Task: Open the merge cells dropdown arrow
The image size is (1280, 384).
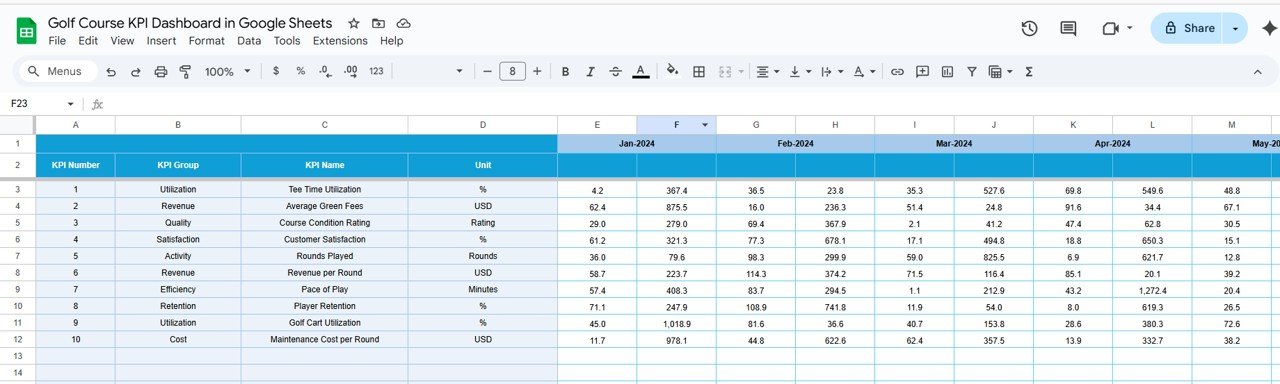Action: pyautogui.click(x=741, y=72)
